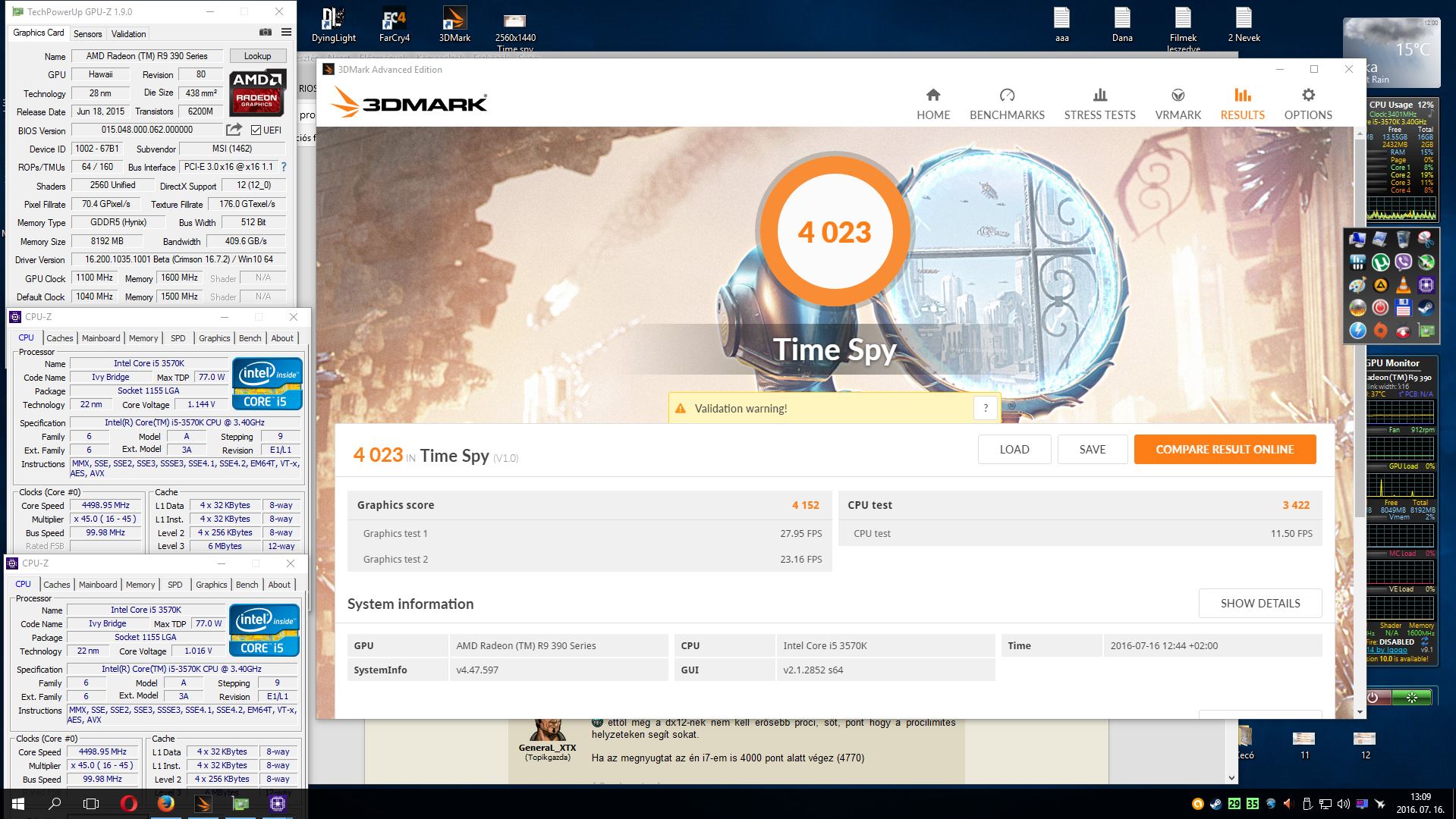Launch VLC media player from the dock
The height and width of the screenshot is (819, 1456).
[1403, 285]
